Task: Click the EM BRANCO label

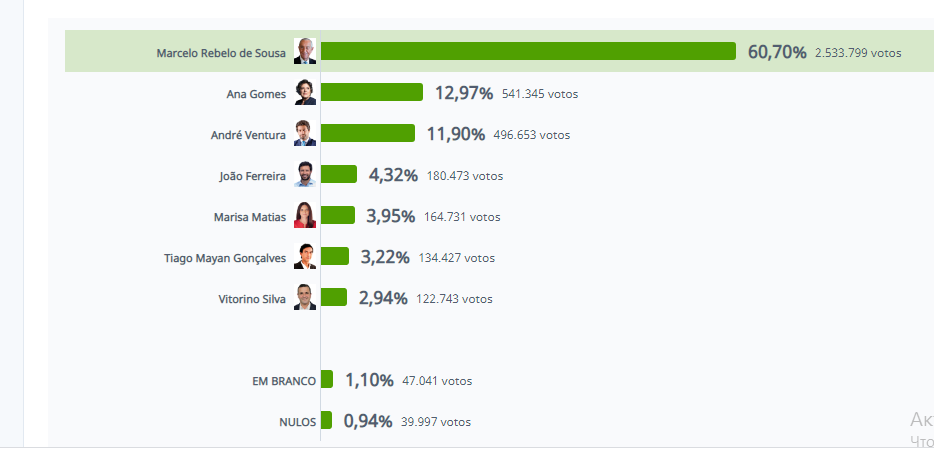Action: 284,381
